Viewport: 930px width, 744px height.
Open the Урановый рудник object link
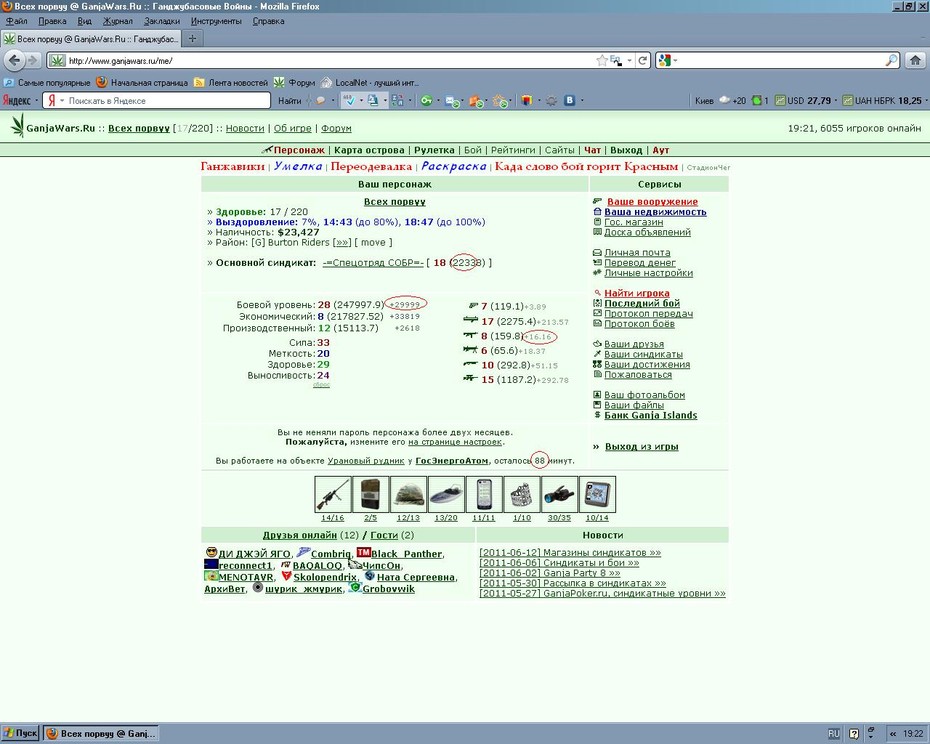coord(366,461)
